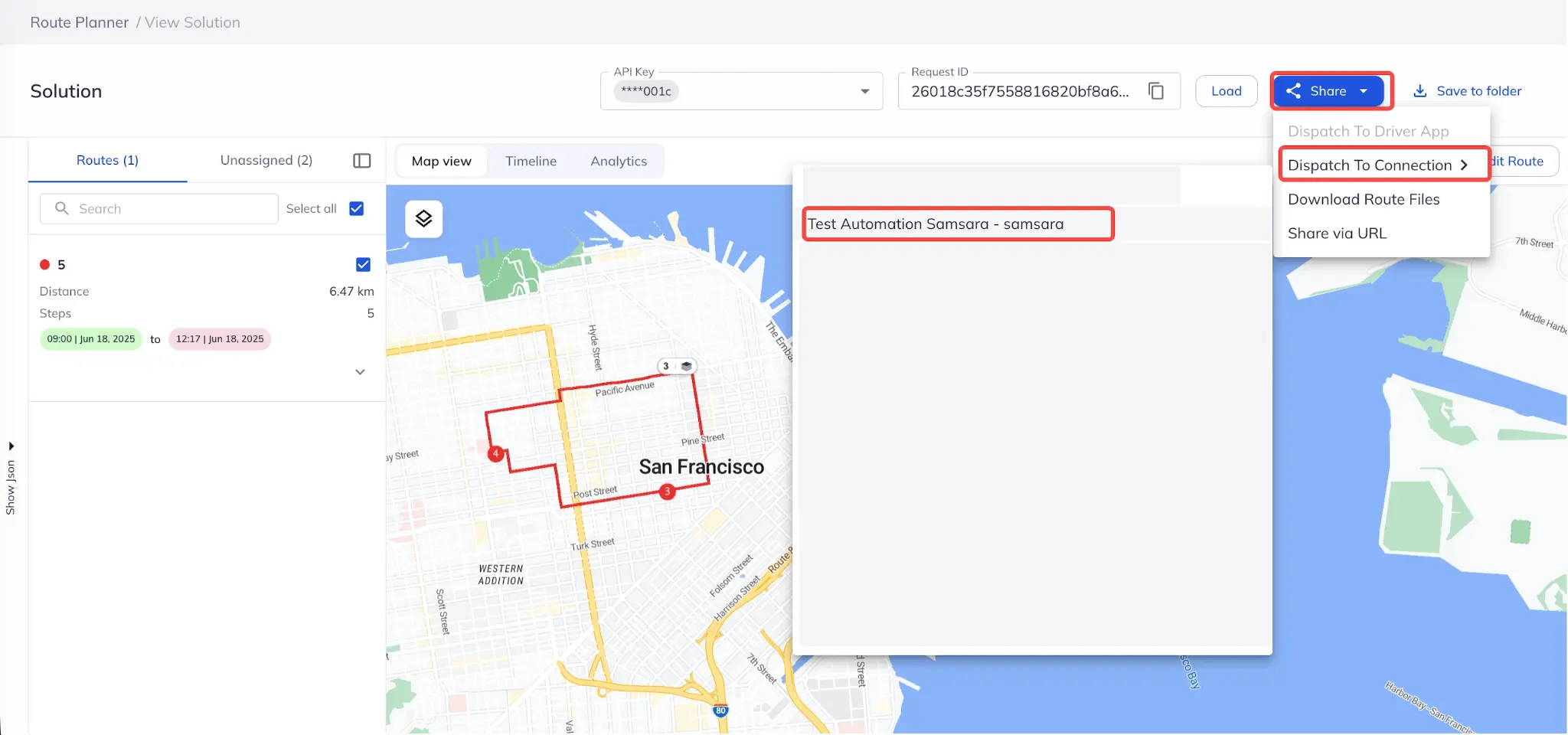Go to Route Planner breadcrumb
This screenshot has width=1568, height=735.
point(80,22)
